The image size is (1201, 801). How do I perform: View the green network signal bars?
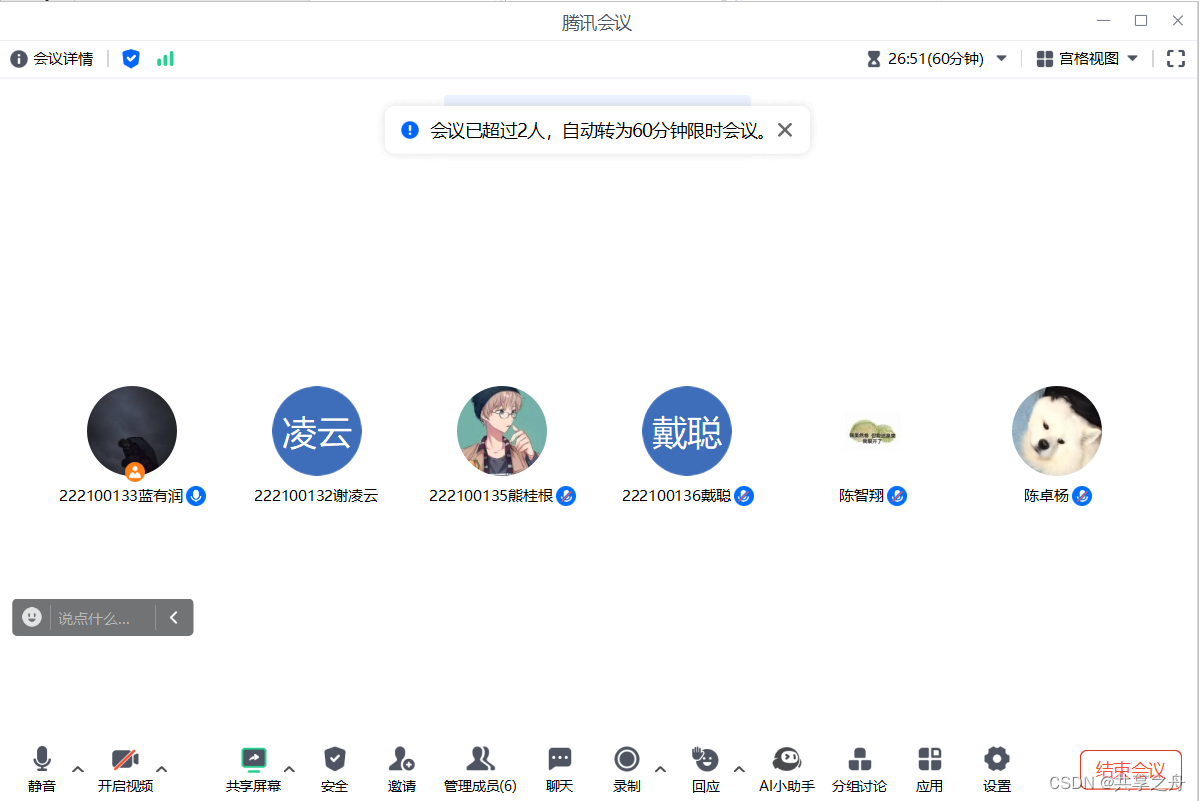click(165, 59)
